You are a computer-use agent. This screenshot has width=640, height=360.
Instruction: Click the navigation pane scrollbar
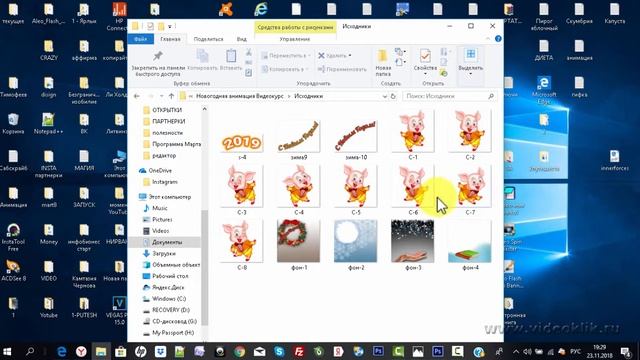tap(204, 267)
